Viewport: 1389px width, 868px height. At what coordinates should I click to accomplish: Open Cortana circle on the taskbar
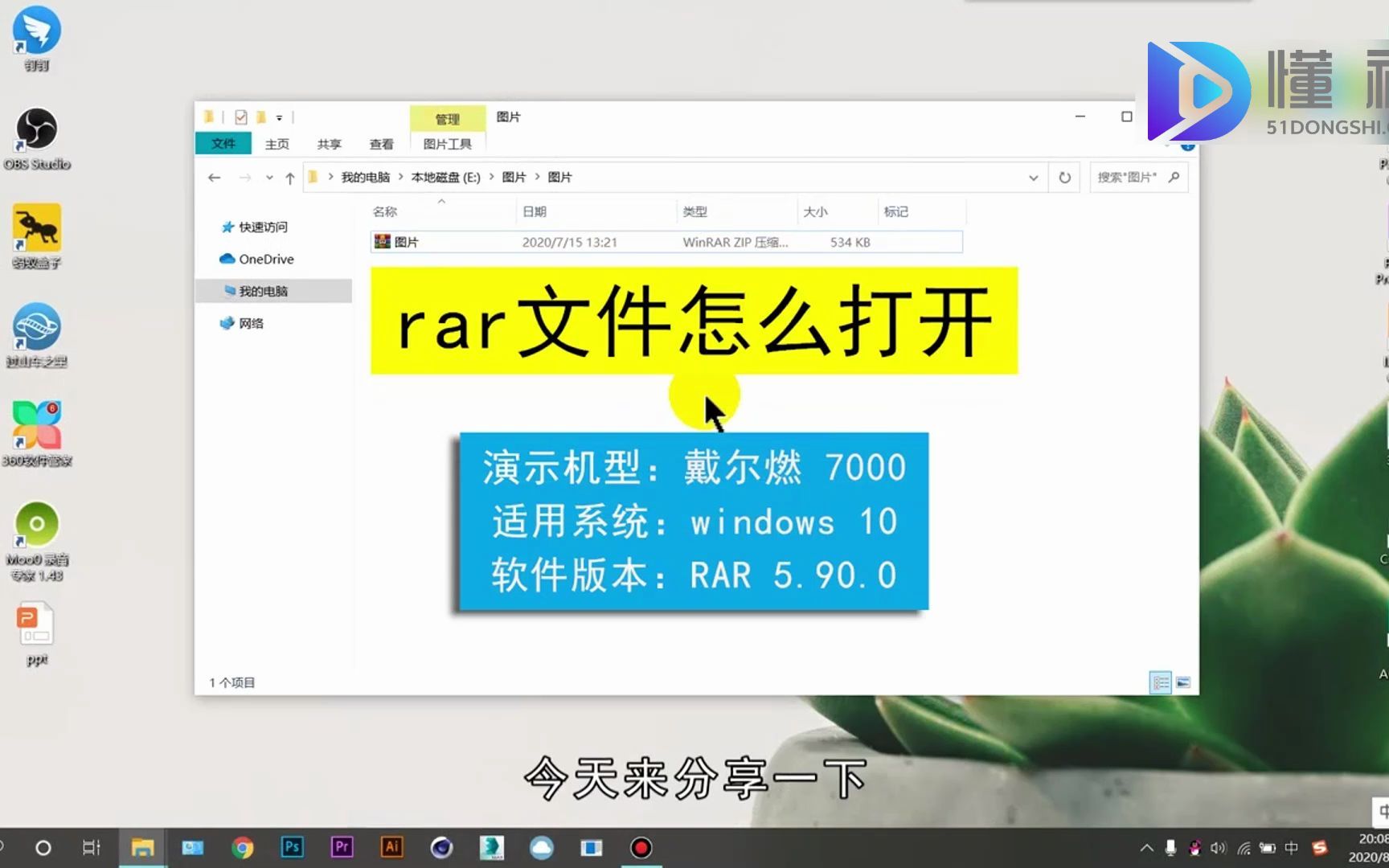43,848
